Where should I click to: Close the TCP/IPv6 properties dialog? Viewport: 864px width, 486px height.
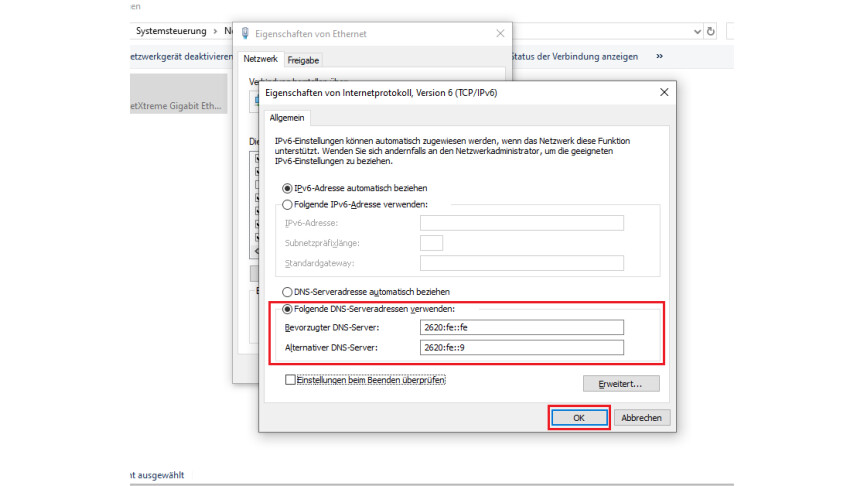[x=664, y=92]
